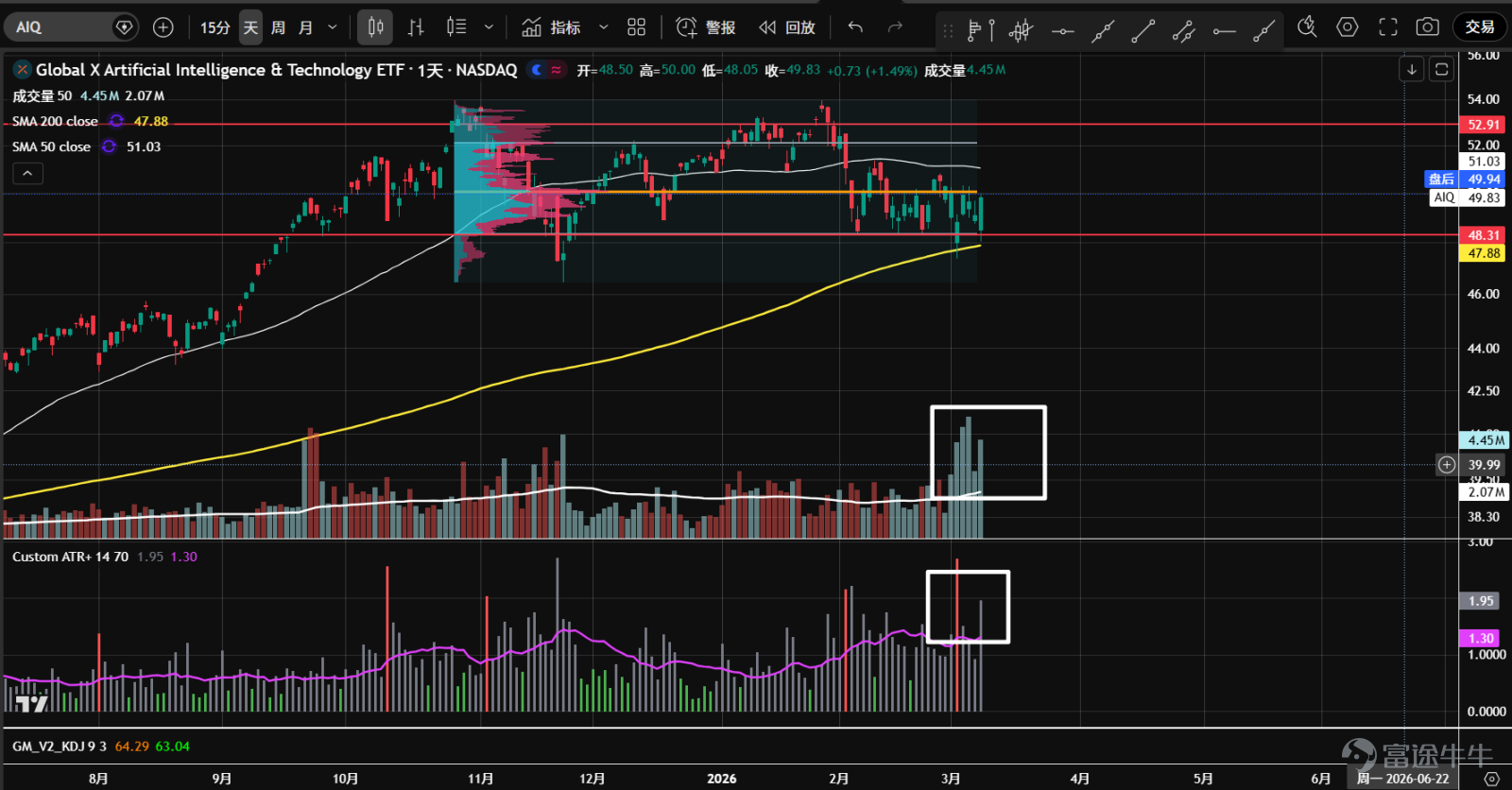The height and width of the screenshot is (790, 1512).
Task: Select the 月 monthly timeframe
Action: [305, 27]
